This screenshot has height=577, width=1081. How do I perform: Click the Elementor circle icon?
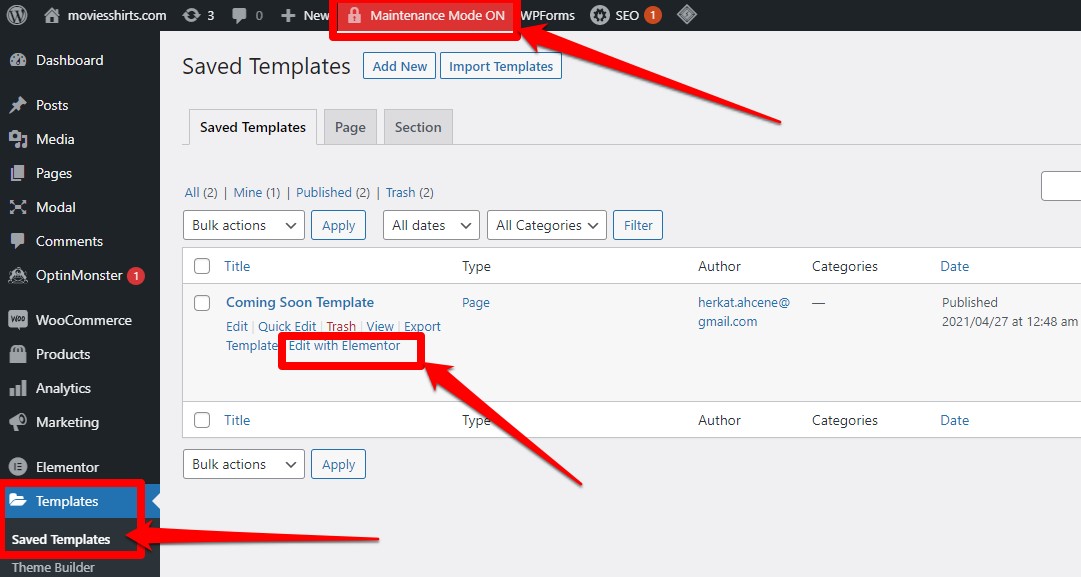18,467
